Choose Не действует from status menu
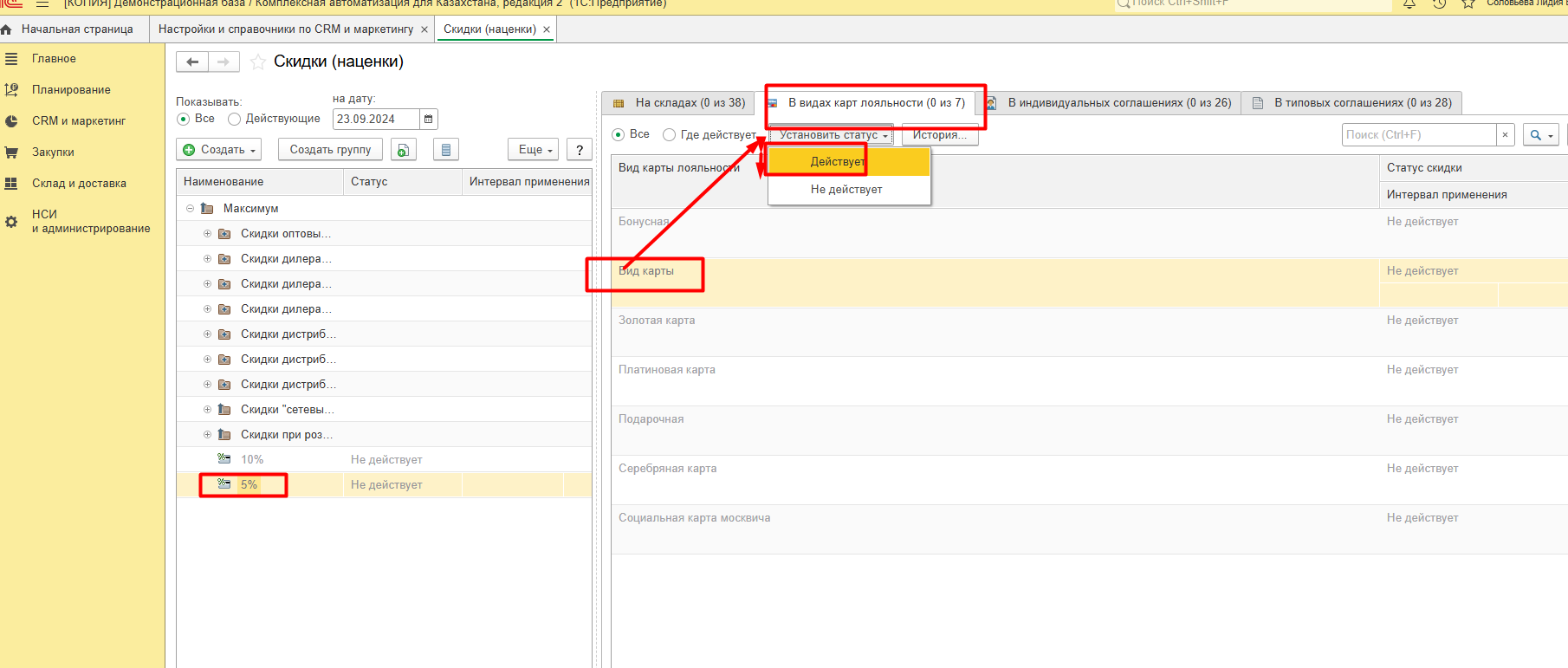 [846, 190]
